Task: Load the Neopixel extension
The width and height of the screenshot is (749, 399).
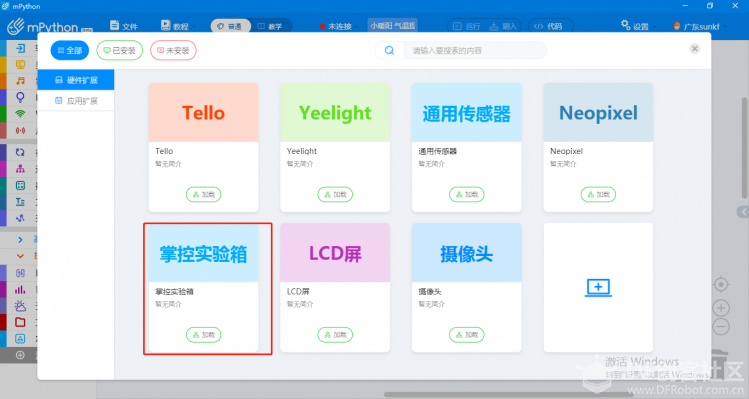Action: [598, 194]
